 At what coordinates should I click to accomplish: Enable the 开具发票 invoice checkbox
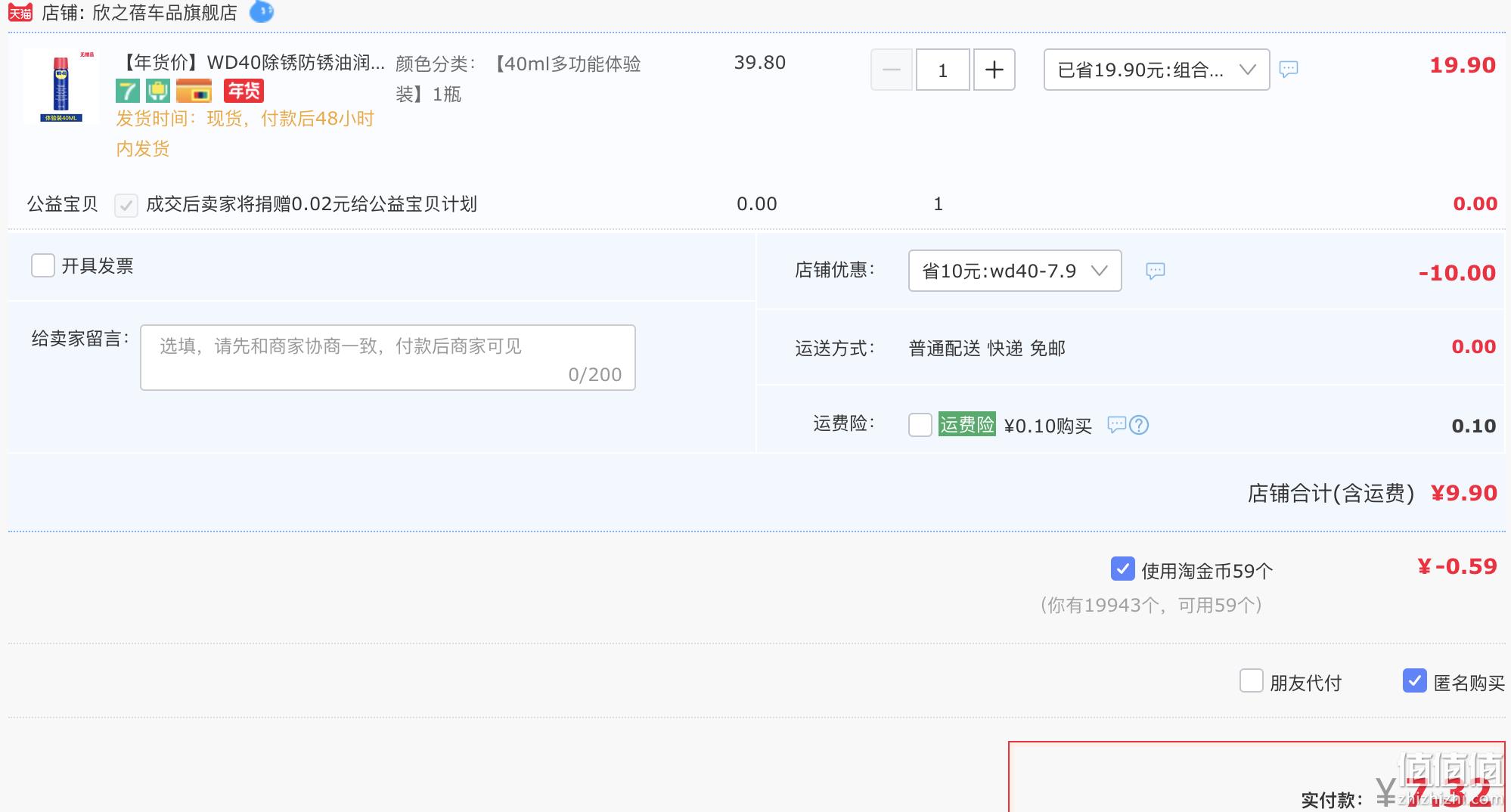[x=43, y=265]
